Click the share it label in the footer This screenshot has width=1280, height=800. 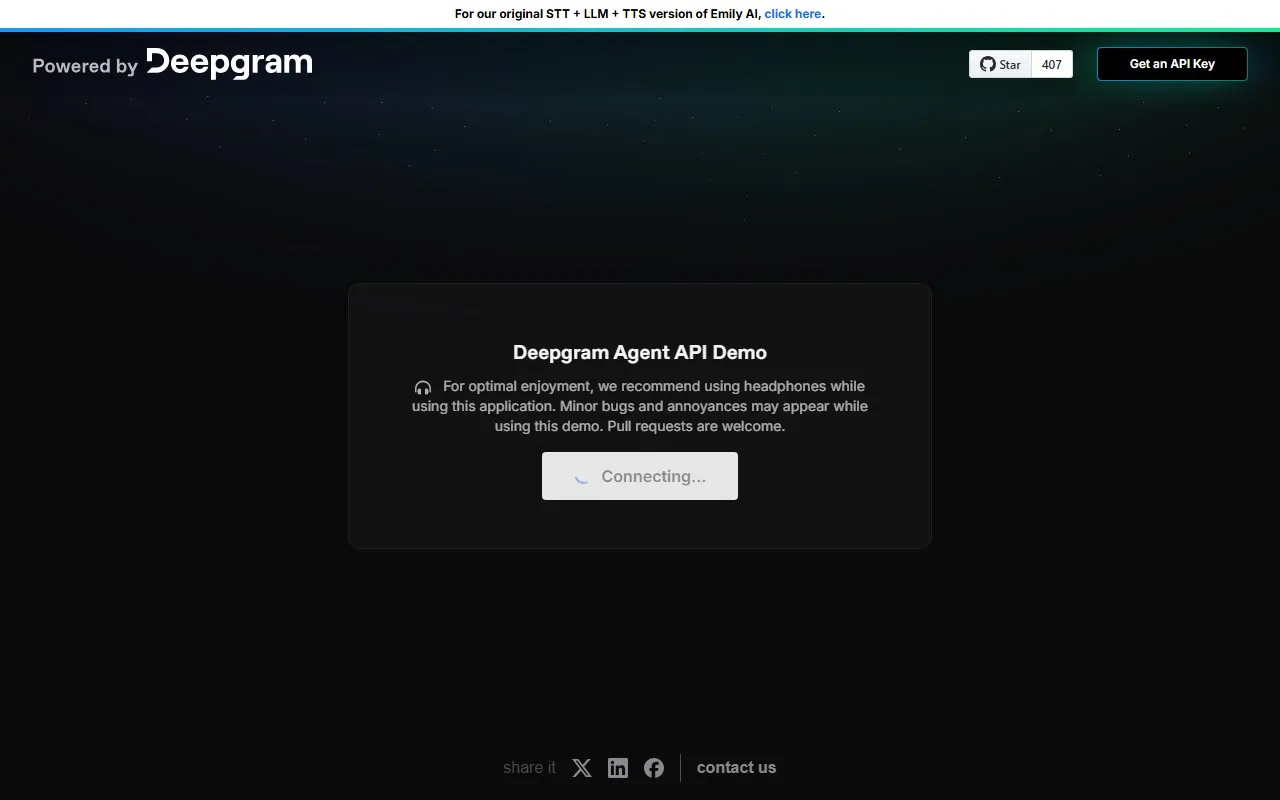point(529,767)
